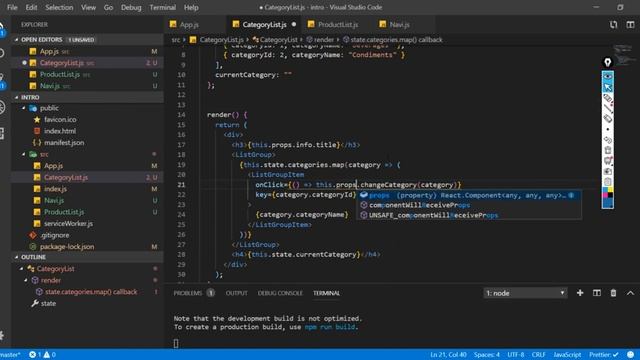Collapse CategoryList in the outline
Image resolution: width=640 pixels, height=360 pixels.
click(21, 269)
